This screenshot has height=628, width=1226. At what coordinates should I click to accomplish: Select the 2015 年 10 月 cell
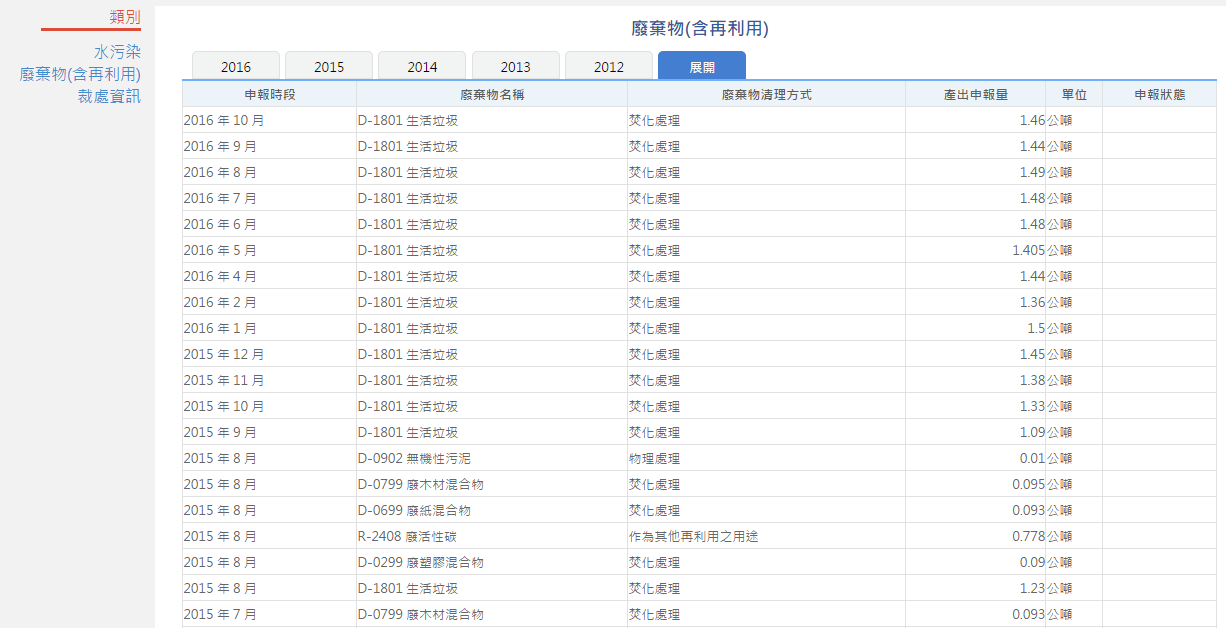pos(269,406)
